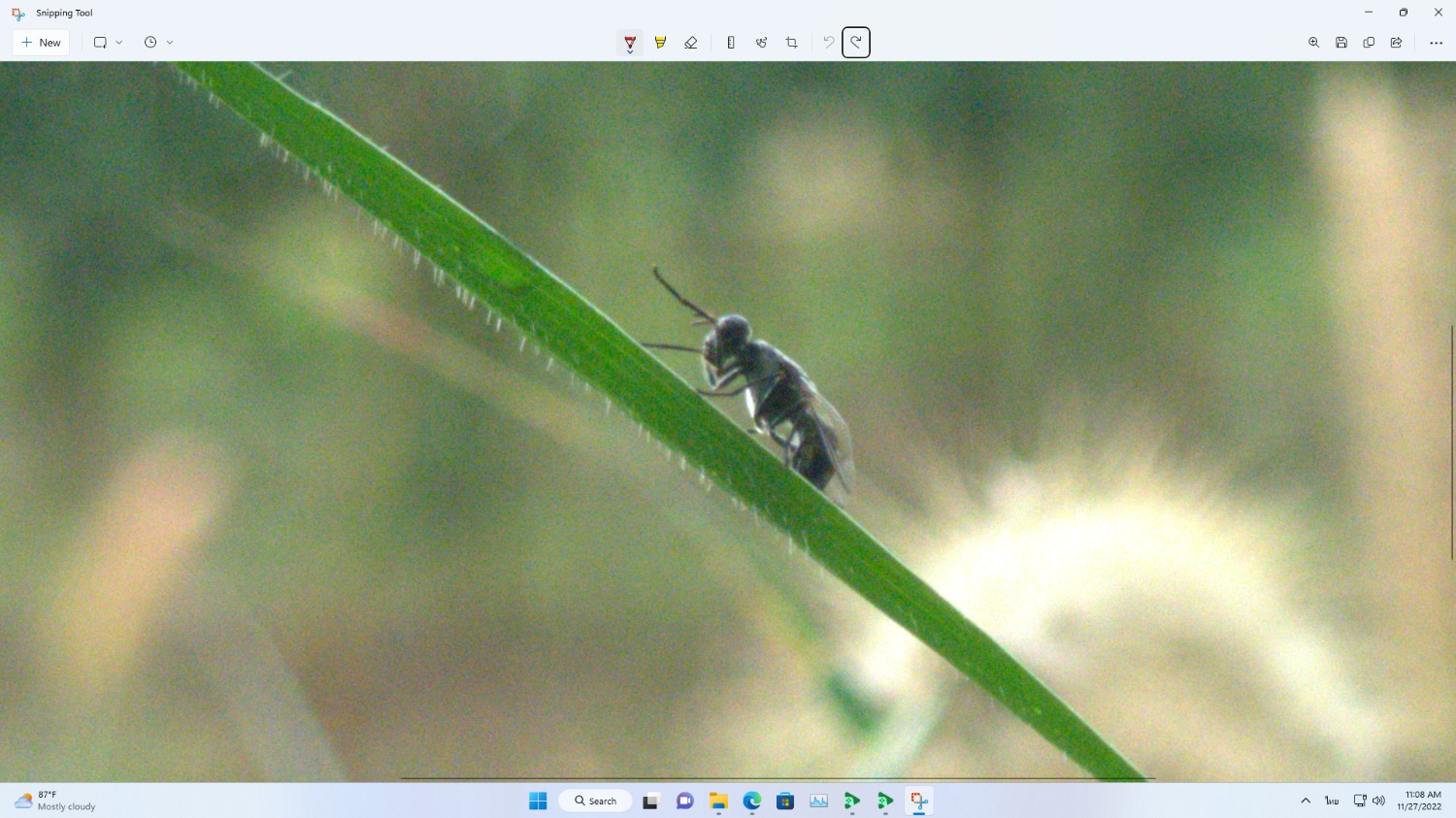Screen dimensions: 1456x818
Task: Click the New snip button
Action: [41, 43]
